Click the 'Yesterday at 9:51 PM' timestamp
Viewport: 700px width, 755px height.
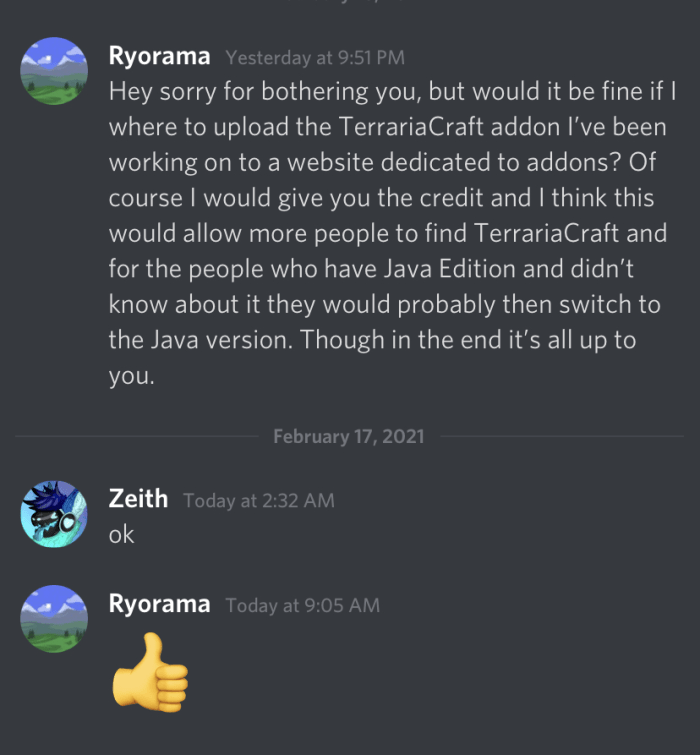pyautogui.click(x=315, y=58)
